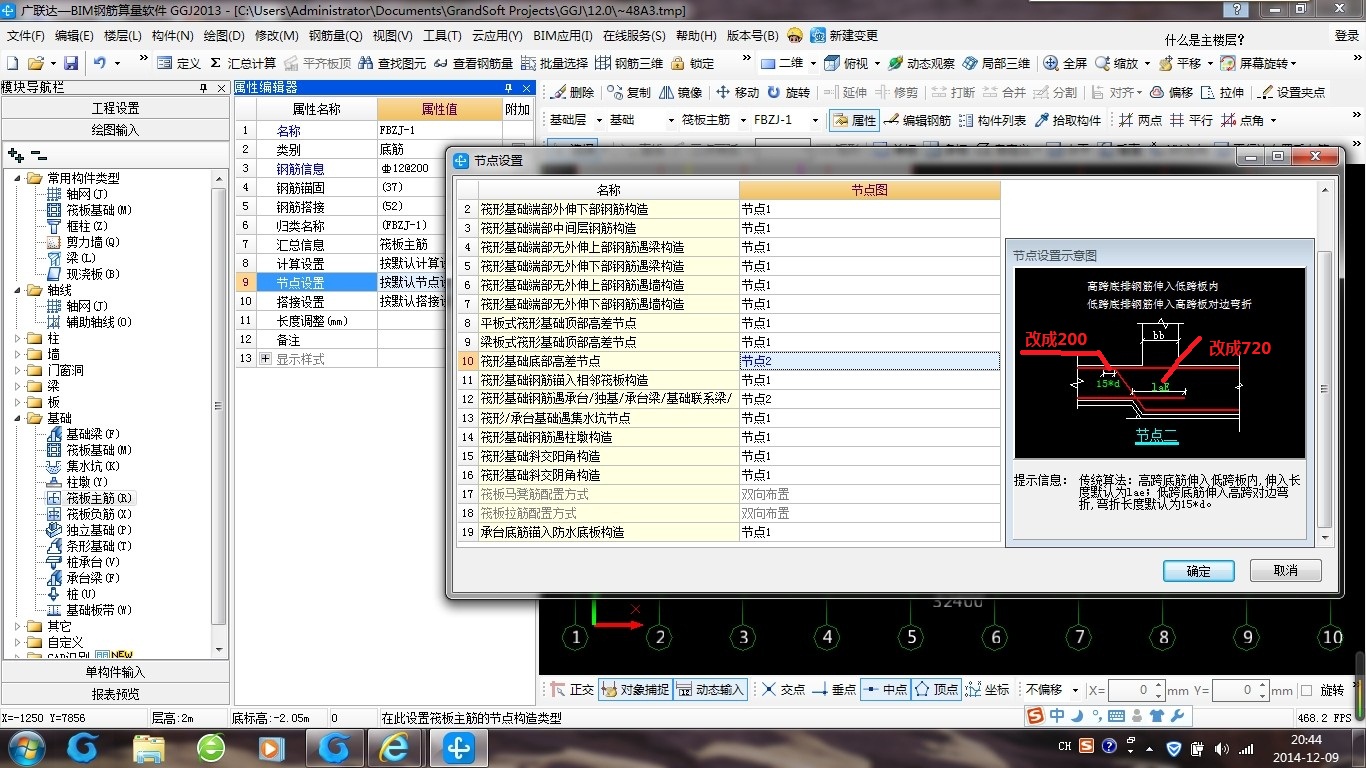
Task: Toggle 交点 snap
Action: (784, 690)
